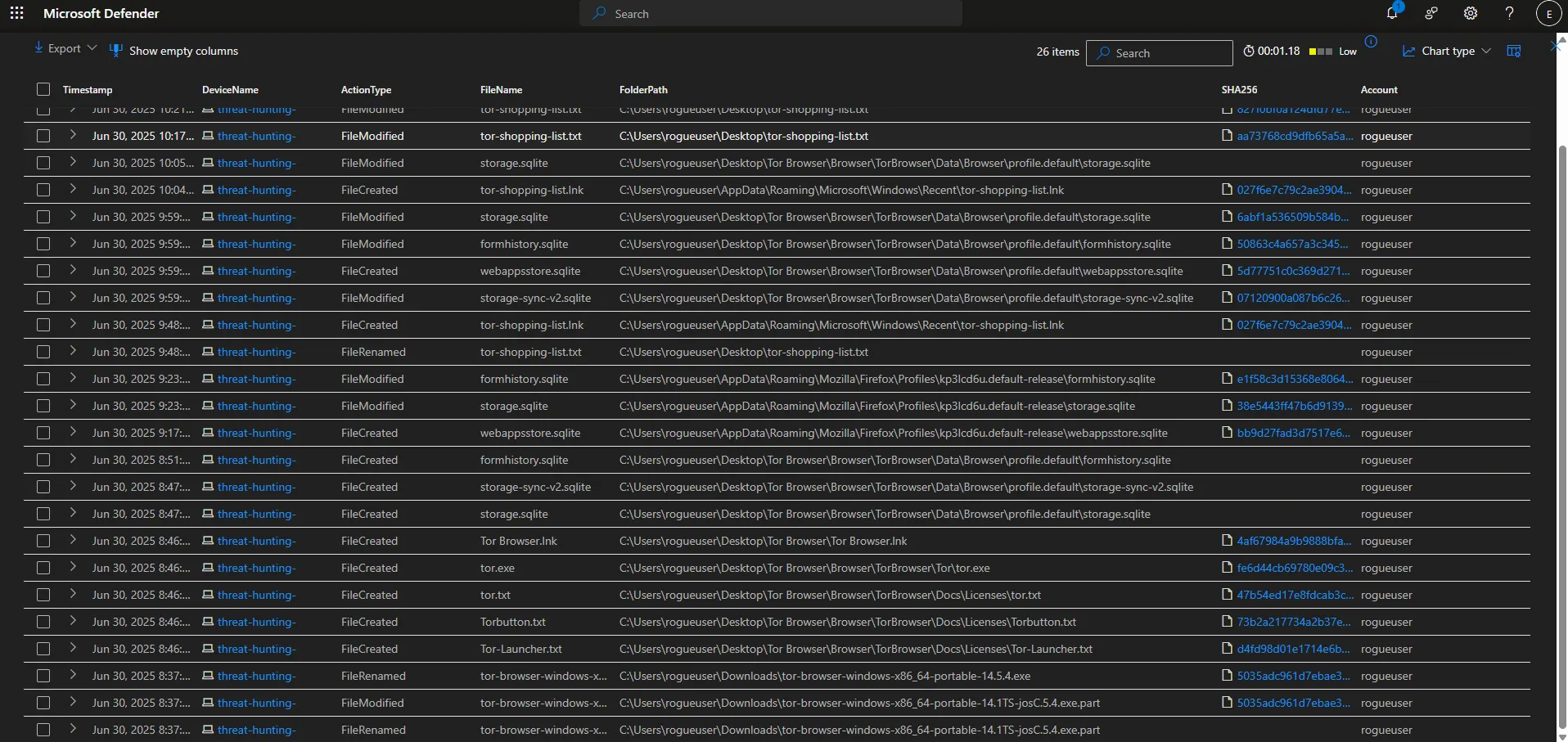Expand the Tor Browser.lnk row details
Screen dimensions: 1568x742
point(73,540)
